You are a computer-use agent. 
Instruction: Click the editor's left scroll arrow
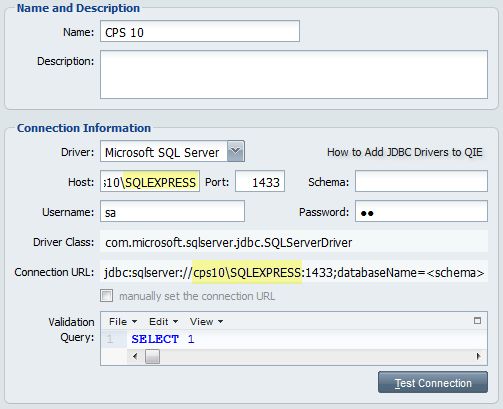(135, 357)
